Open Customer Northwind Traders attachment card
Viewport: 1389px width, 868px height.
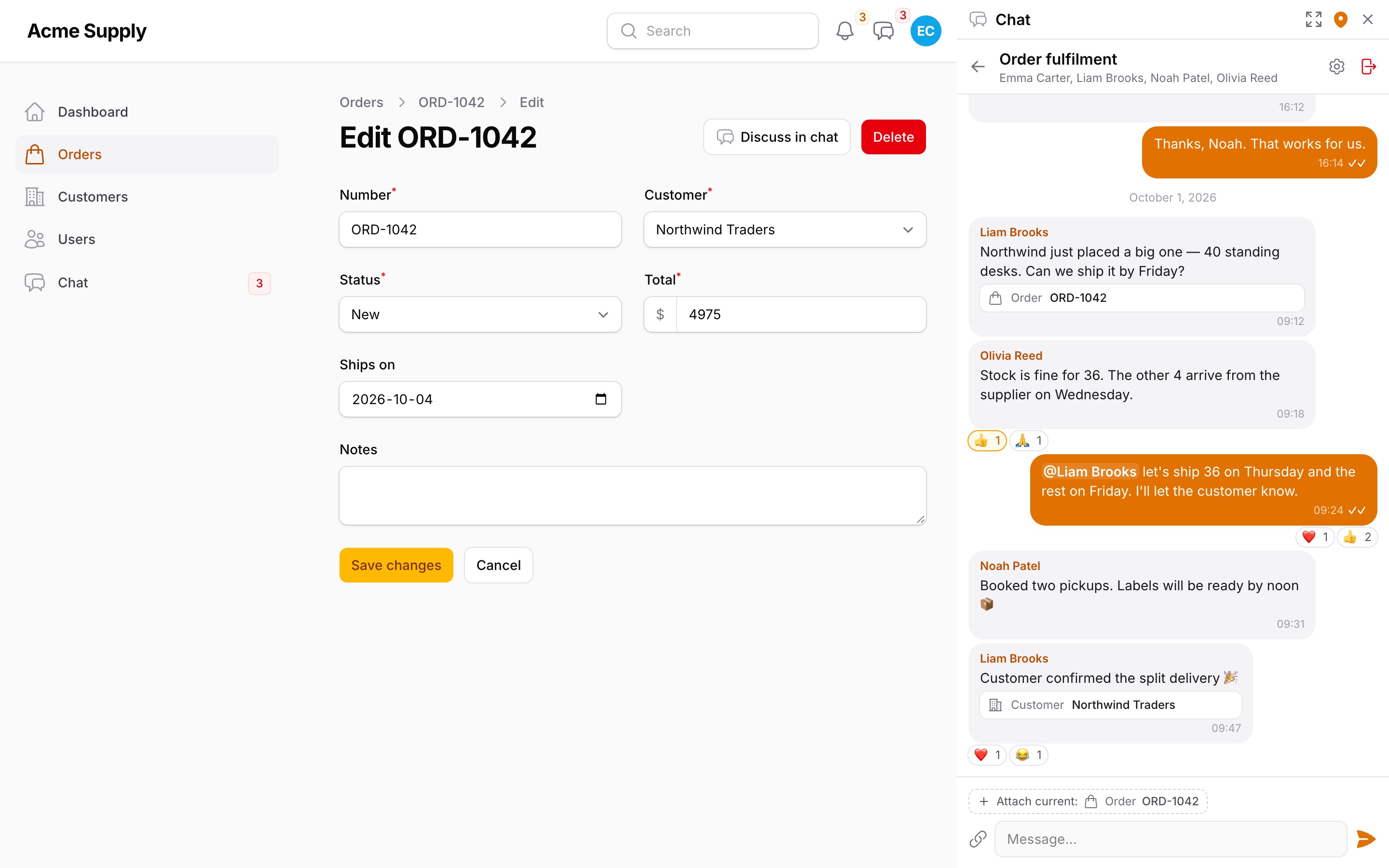click(x=1110, y=705)
